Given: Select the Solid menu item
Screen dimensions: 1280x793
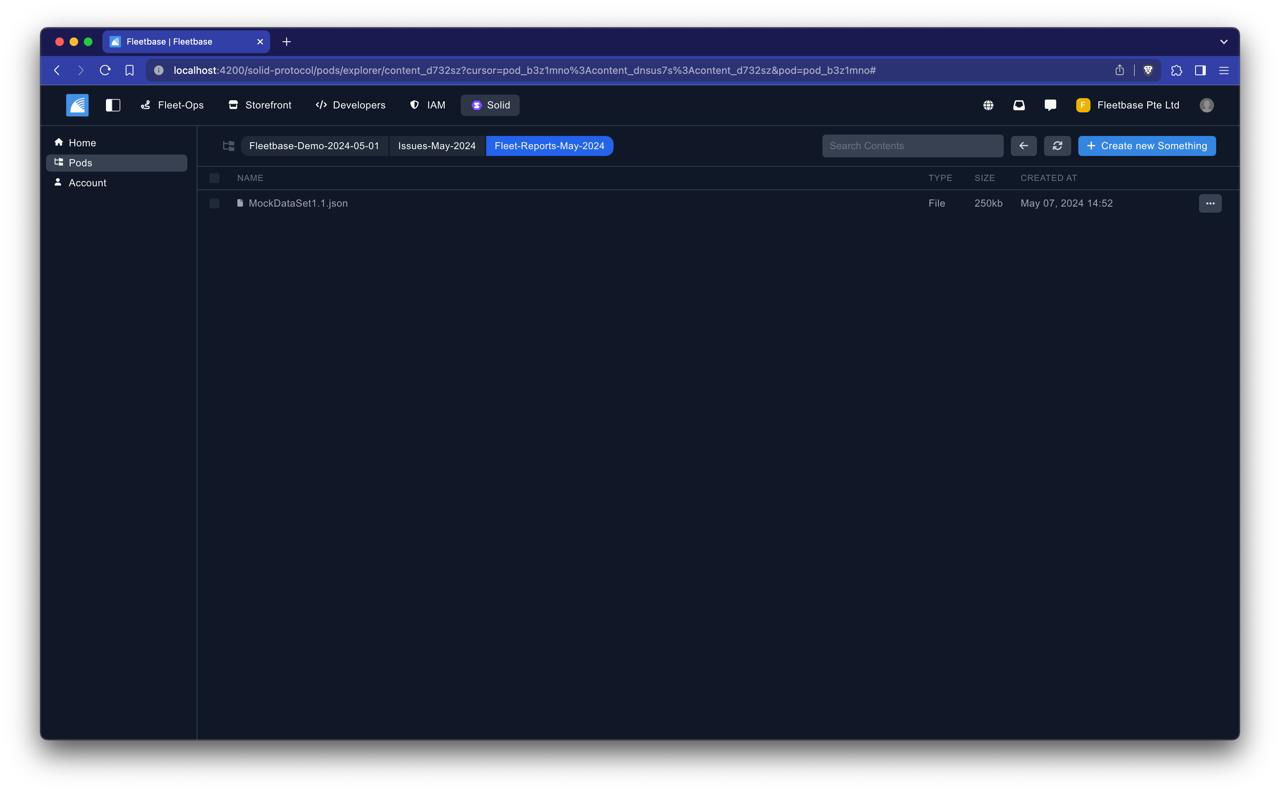Looking at the screenshot, I should [x=490, y=105].
